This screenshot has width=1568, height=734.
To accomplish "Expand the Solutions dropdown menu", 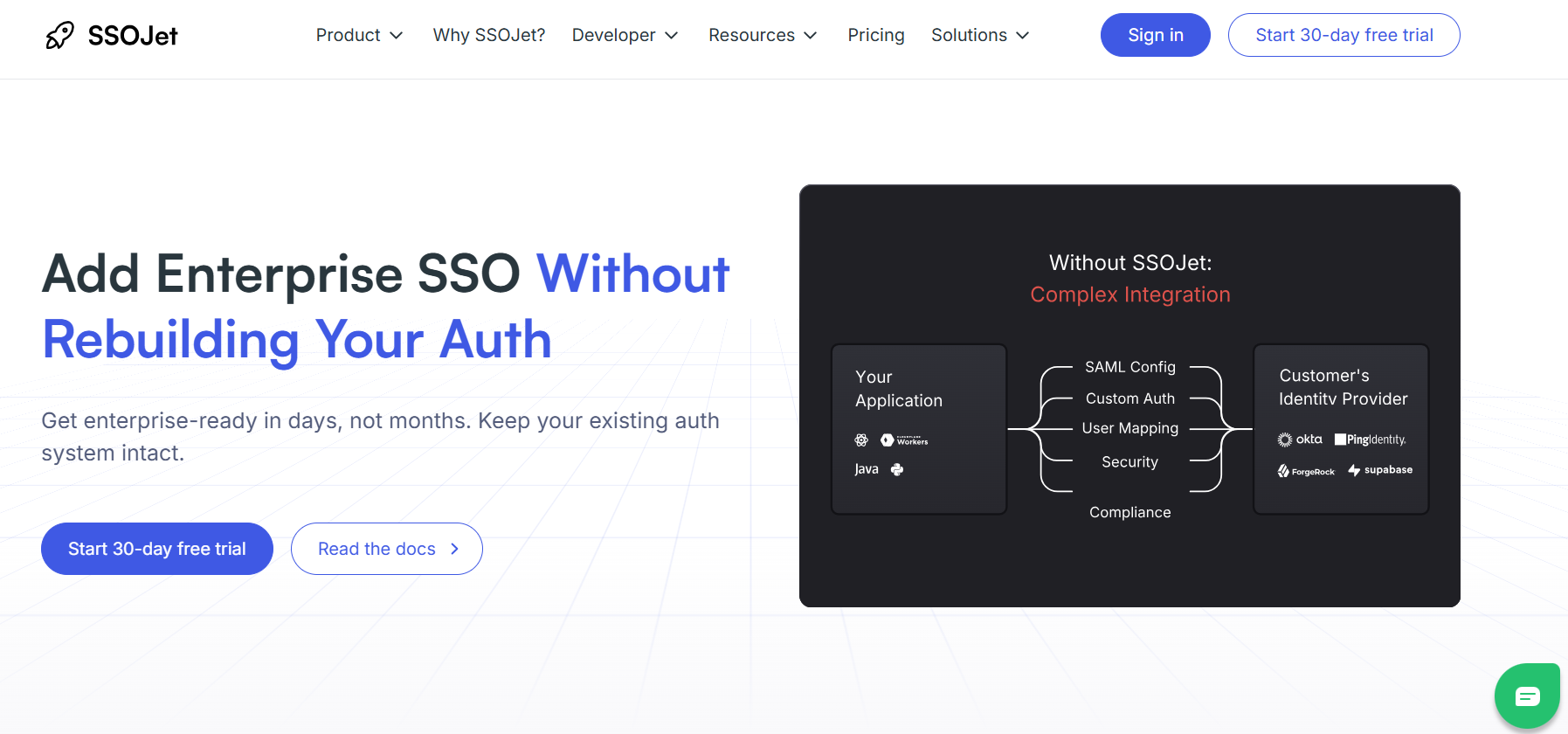I will pos(980,35).
